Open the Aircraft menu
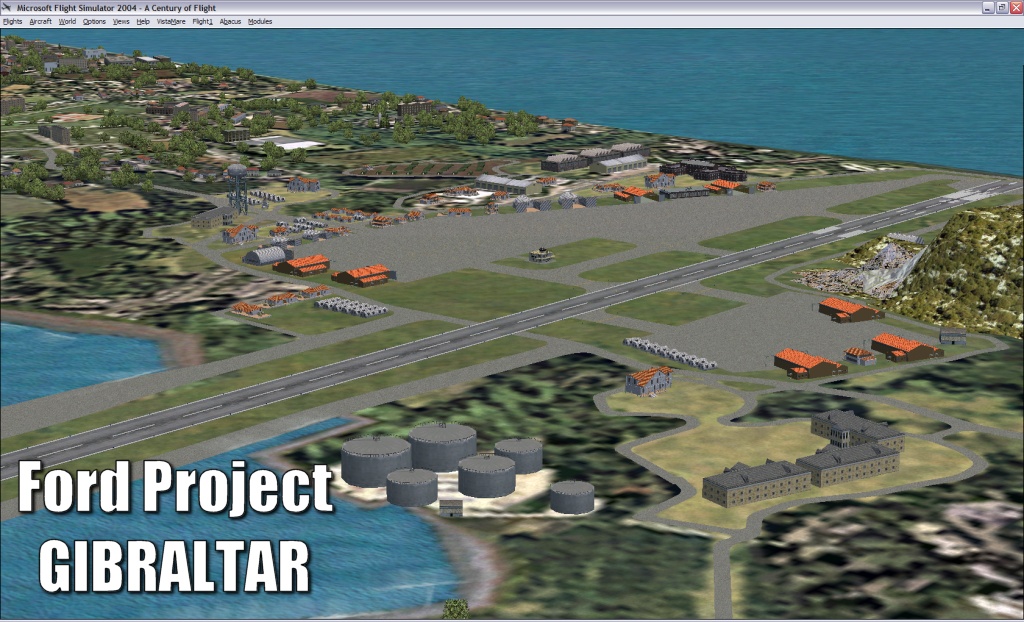The height and width of the screenshot is (622, 1024). 40,22
